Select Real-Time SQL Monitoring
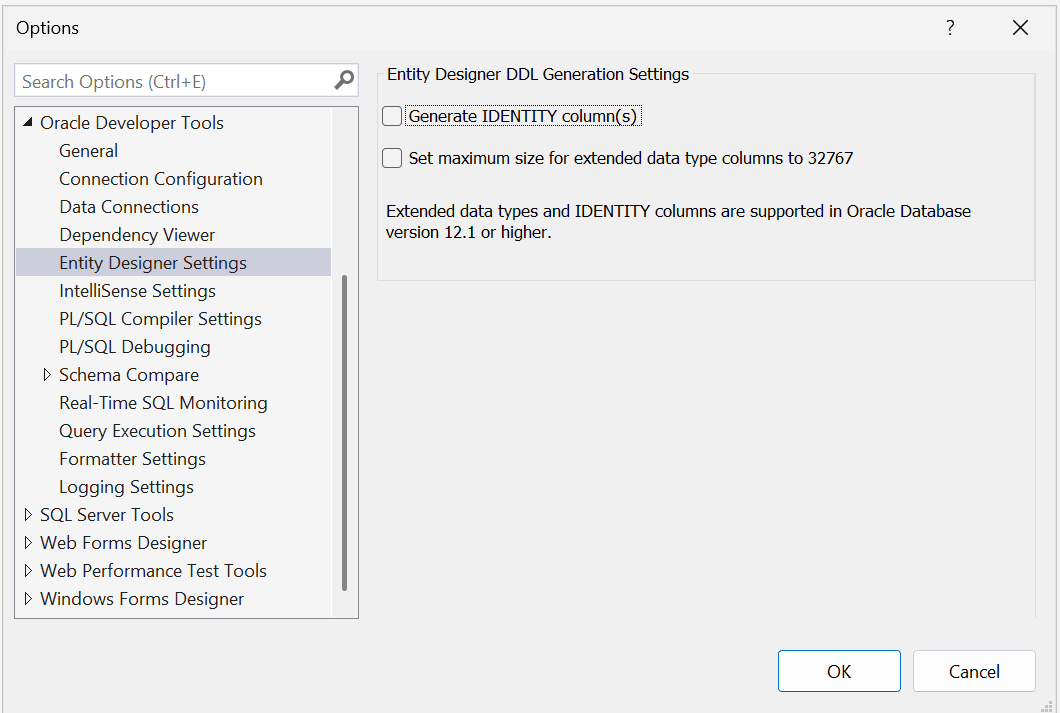 163,402
